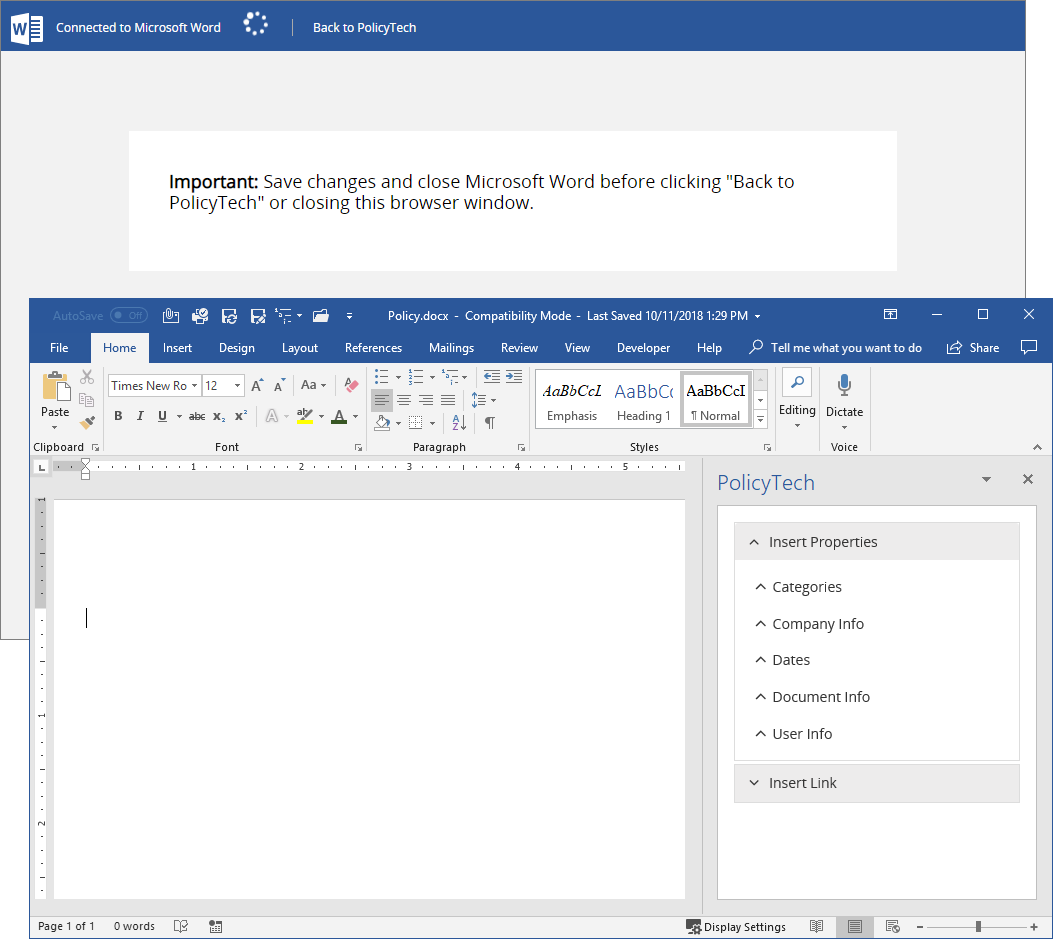Toggle Italic formatting
This screenshot has height=939, width=1053.
point(140,415)
